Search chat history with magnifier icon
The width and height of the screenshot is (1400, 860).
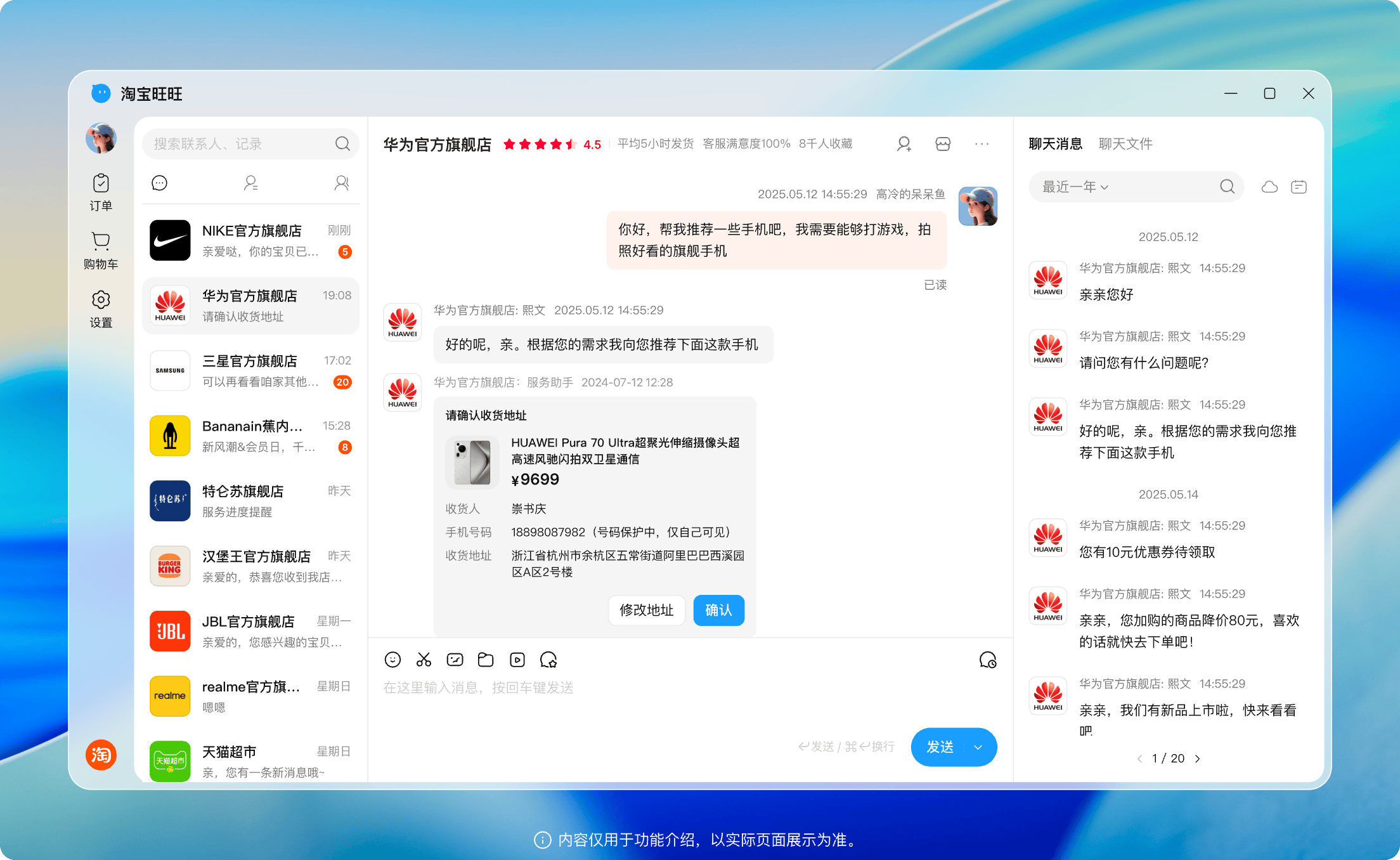[1228, 186]
